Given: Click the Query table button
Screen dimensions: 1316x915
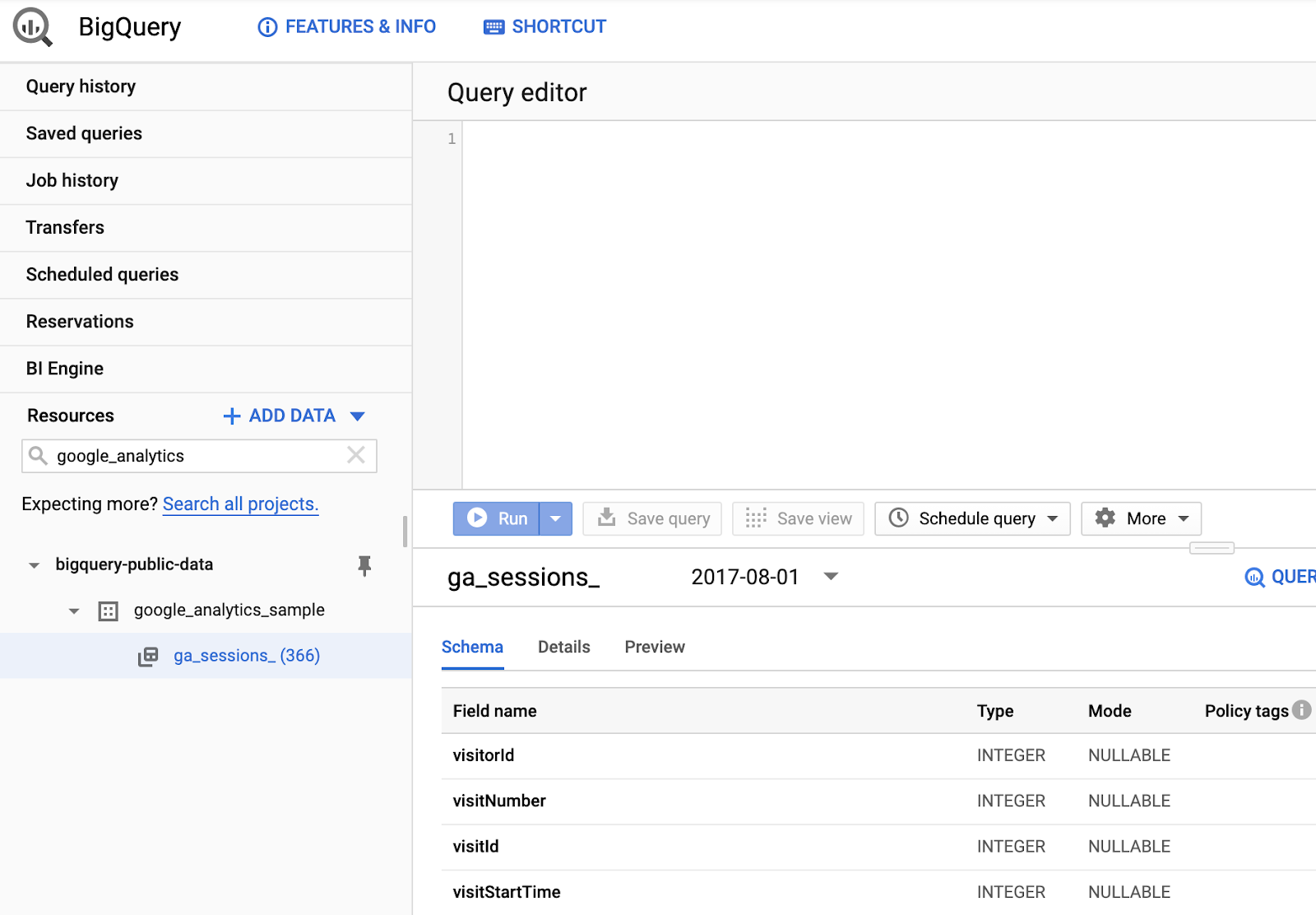Looking at the screenshot, I should [x=1280, y=577].
